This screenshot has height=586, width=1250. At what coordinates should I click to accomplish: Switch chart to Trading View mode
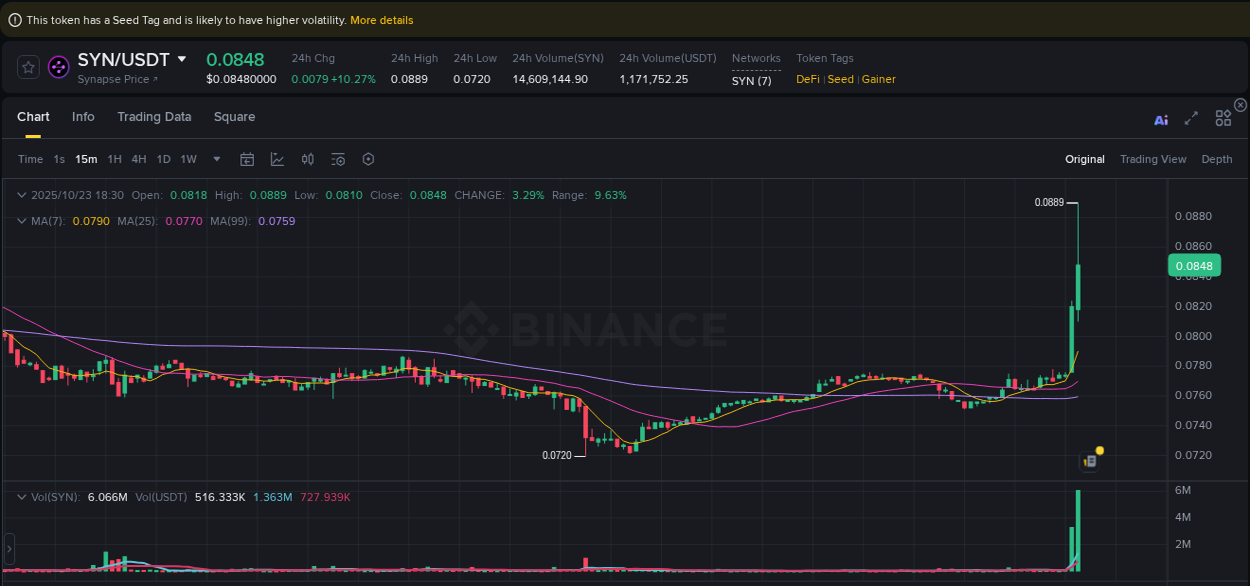coord(1154,159)
